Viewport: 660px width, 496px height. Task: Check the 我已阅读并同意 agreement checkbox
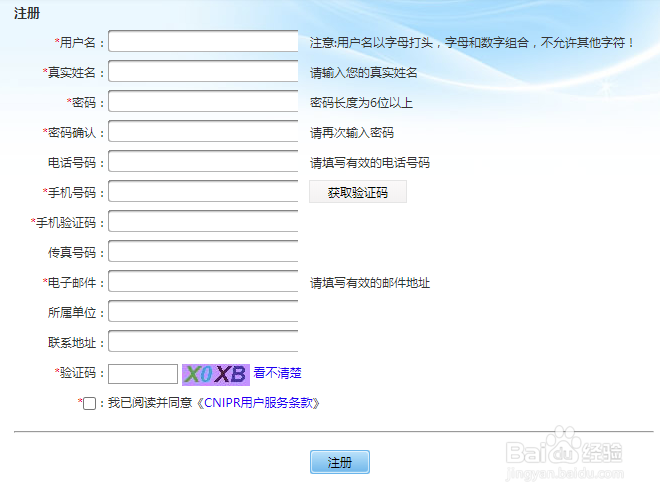point(89,403)
